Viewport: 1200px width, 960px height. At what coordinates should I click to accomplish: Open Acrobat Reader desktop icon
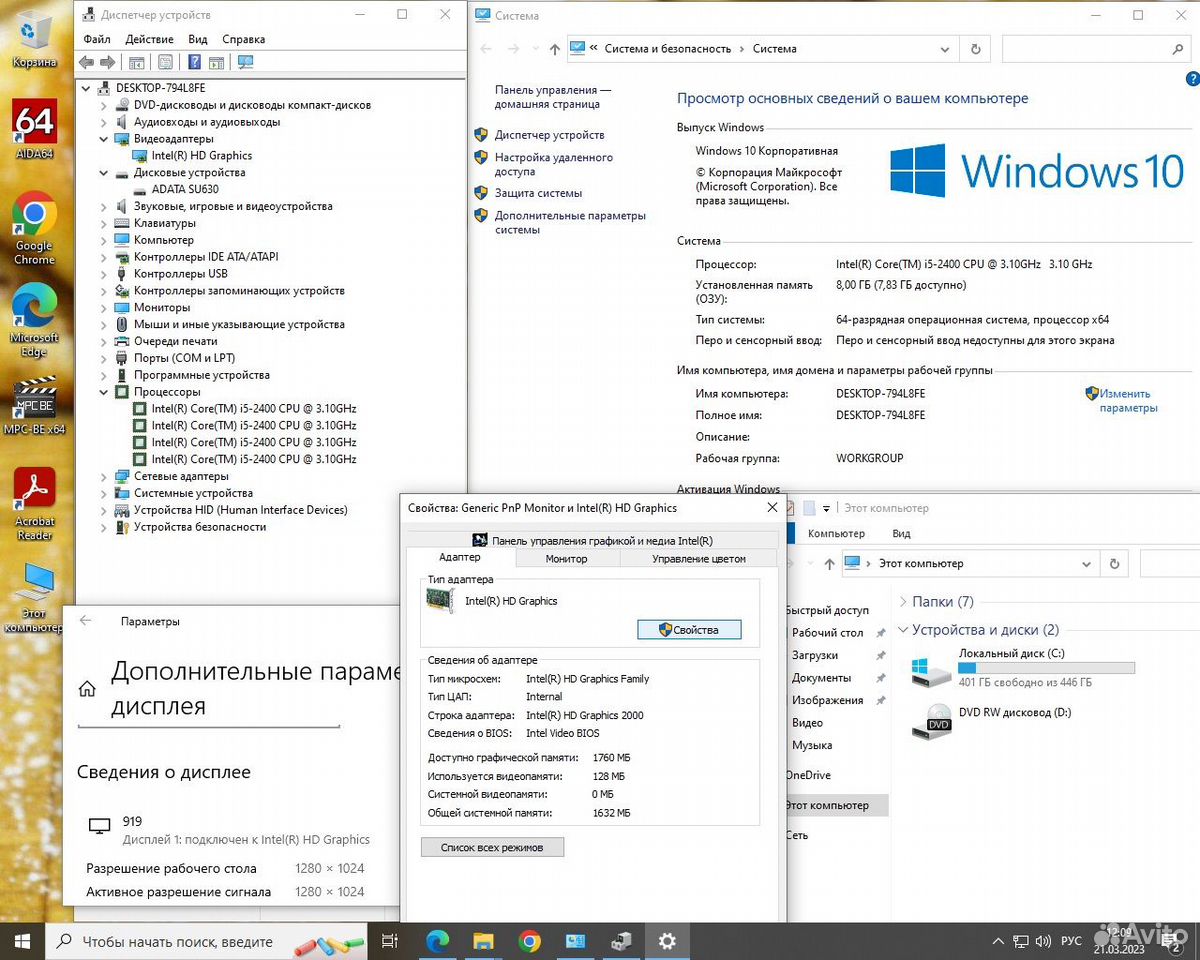[x=34, y=504]
